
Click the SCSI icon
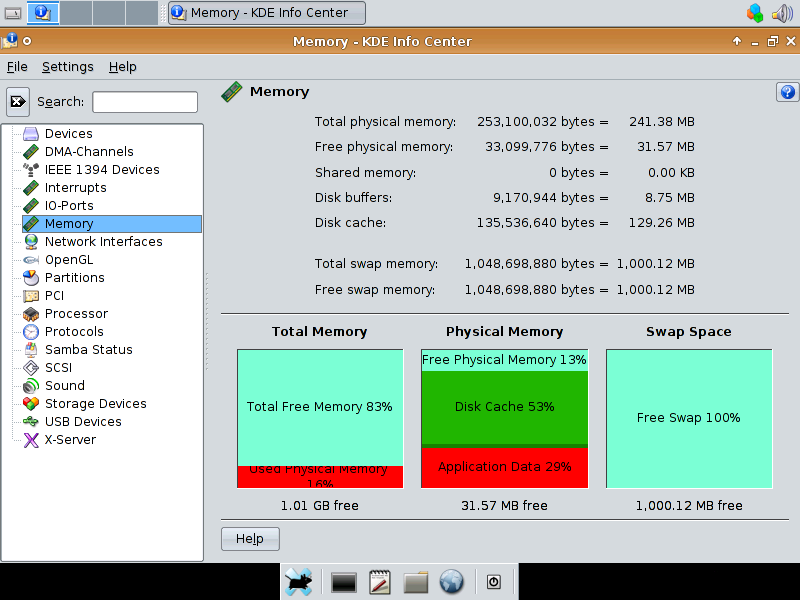point(31,367)
